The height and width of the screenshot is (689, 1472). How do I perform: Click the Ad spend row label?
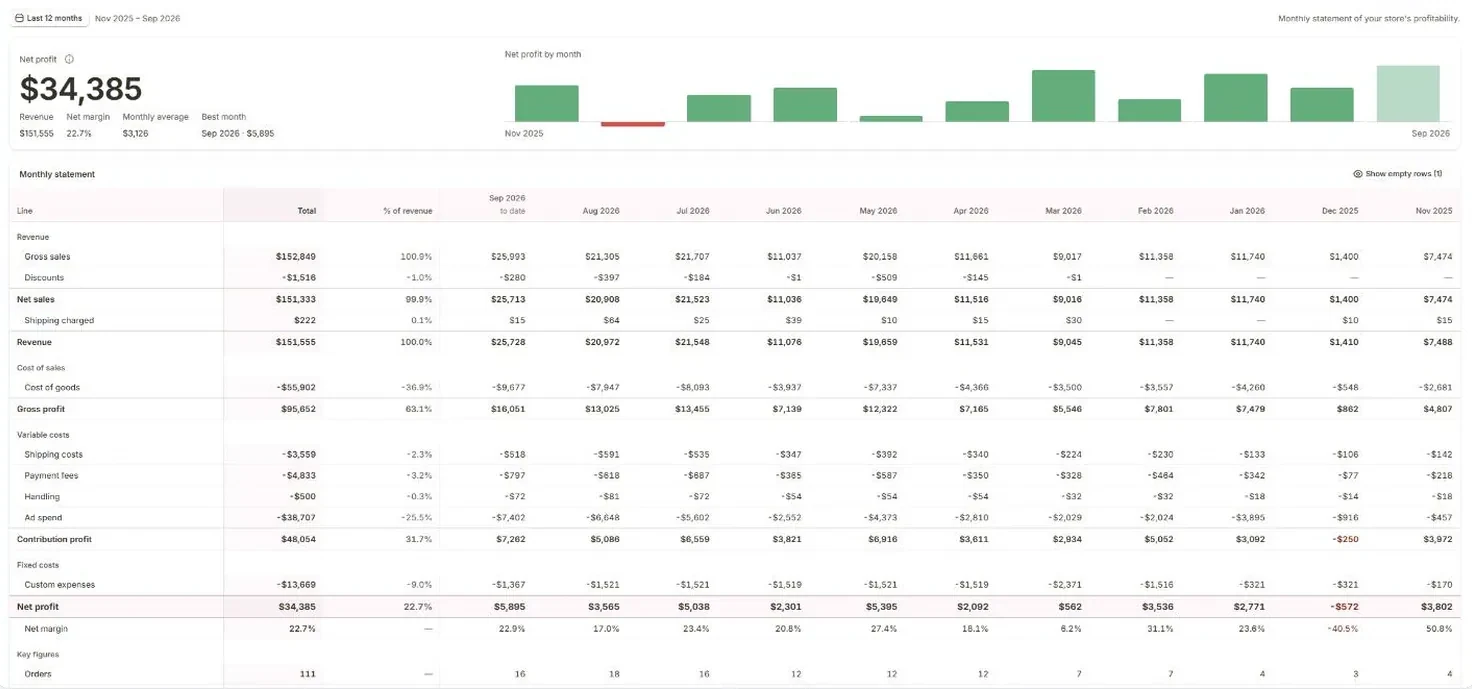pyautogui.click(x=43, y=518)
